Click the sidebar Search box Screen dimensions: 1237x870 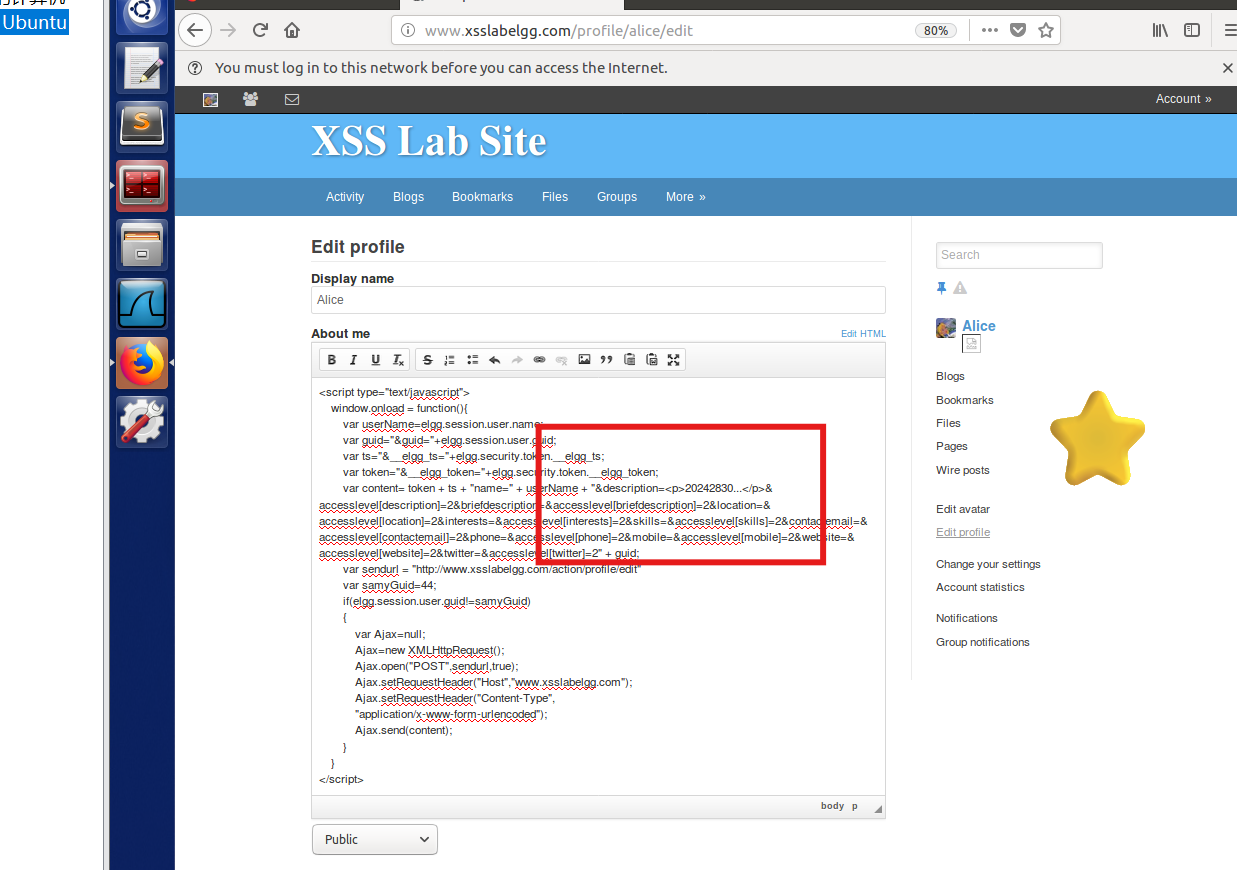click(x=1019, y=255)
